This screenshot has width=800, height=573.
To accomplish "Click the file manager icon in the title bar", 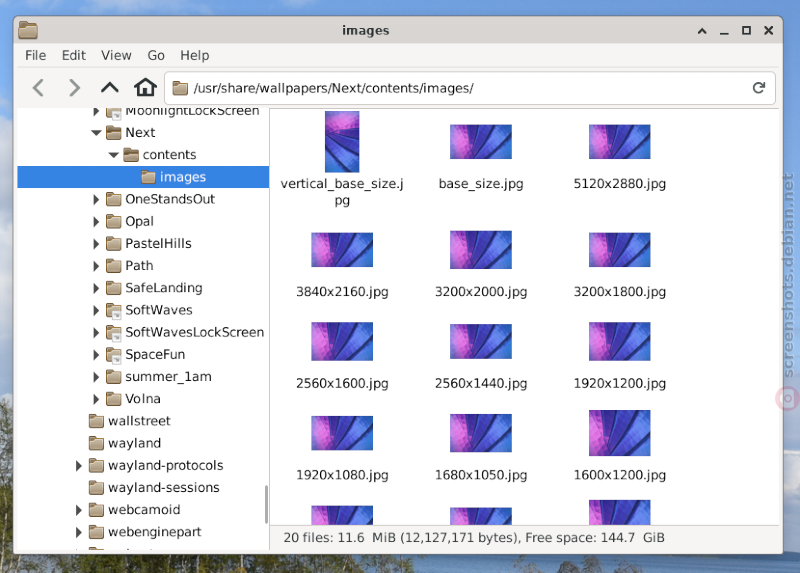I will 28,31.
